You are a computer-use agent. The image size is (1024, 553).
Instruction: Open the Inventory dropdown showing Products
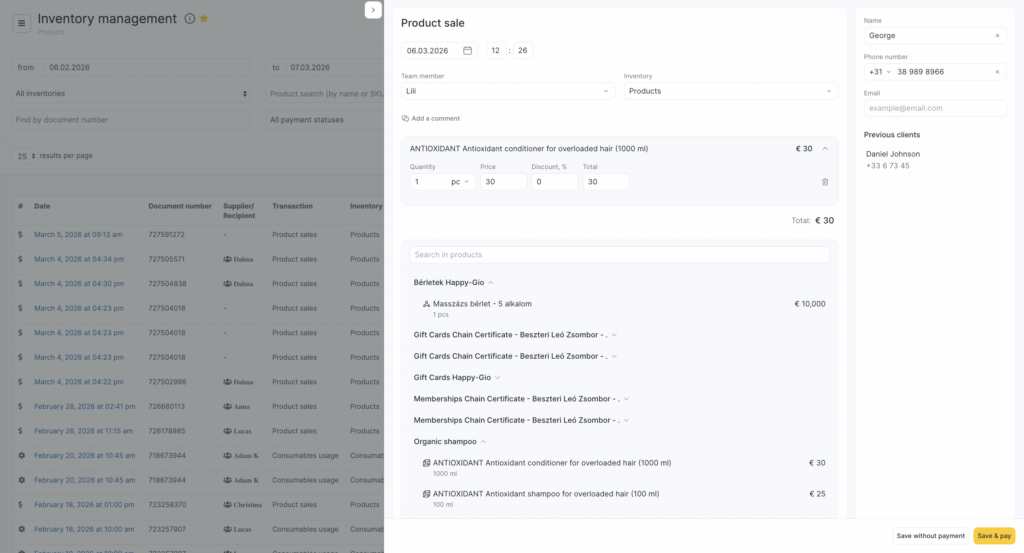pyautogui.click(x=730, y=91)
